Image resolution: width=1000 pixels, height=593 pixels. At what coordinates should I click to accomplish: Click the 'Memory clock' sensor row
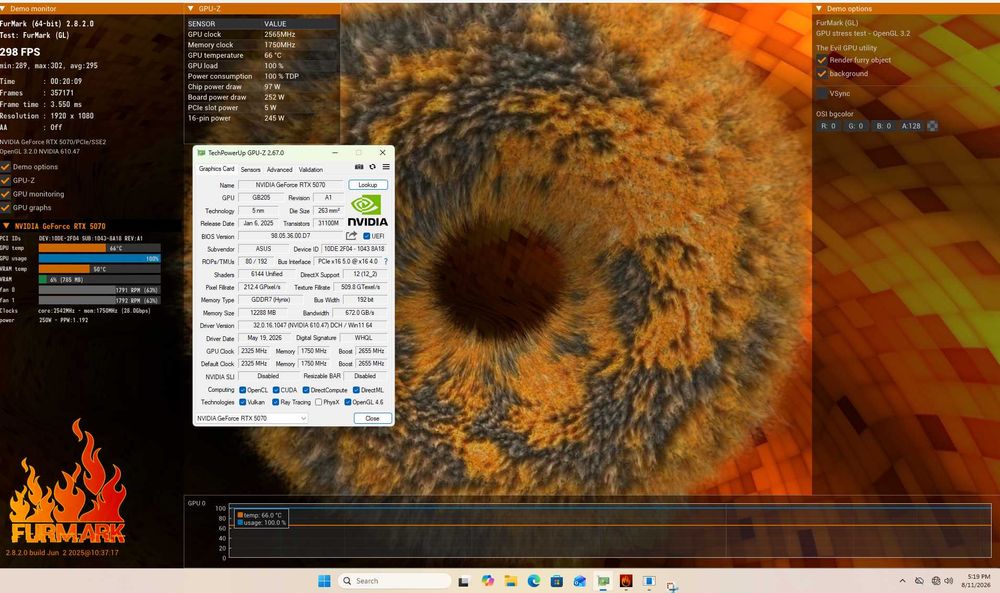coord(261,45)
